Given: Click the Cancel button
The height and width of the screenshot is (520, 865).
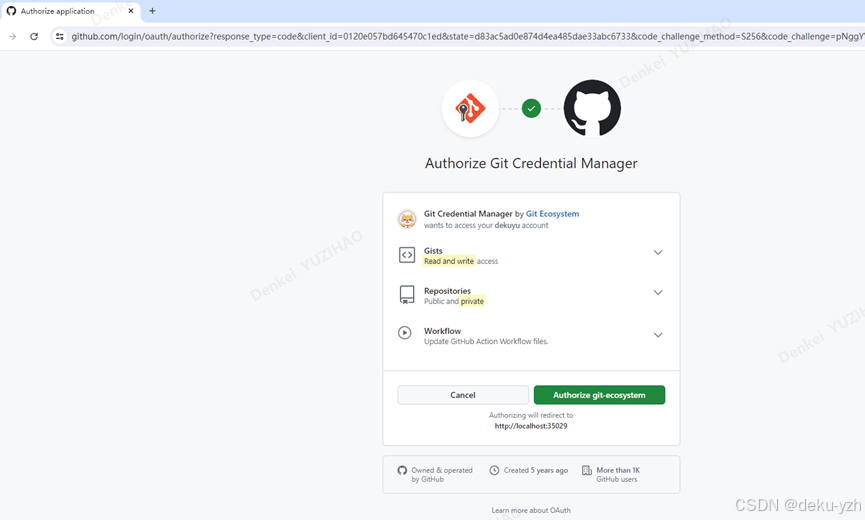Looking at the screenshot, I should [463, 395].
